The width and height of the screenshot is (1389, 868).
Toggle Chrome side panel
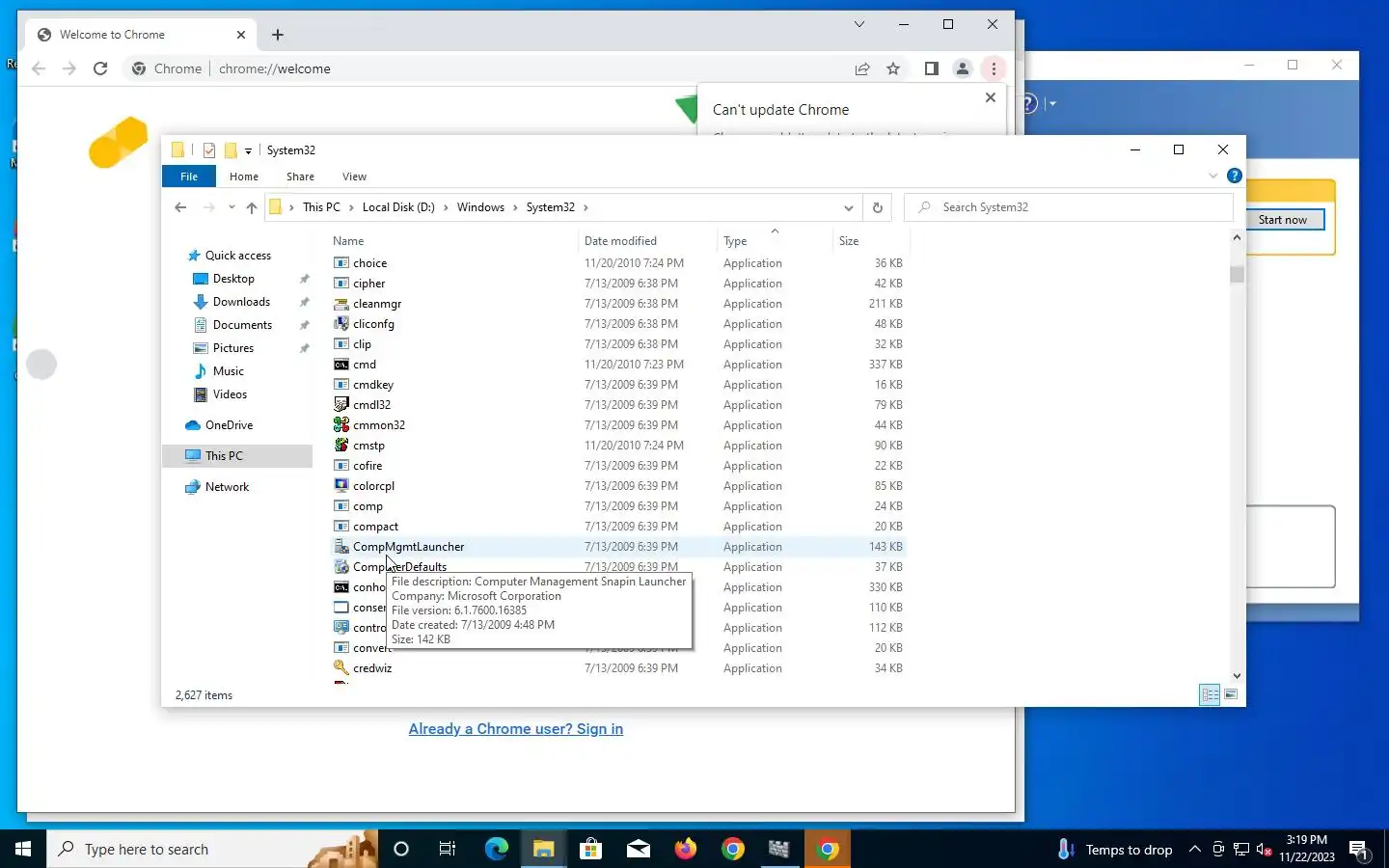[931, 68]
